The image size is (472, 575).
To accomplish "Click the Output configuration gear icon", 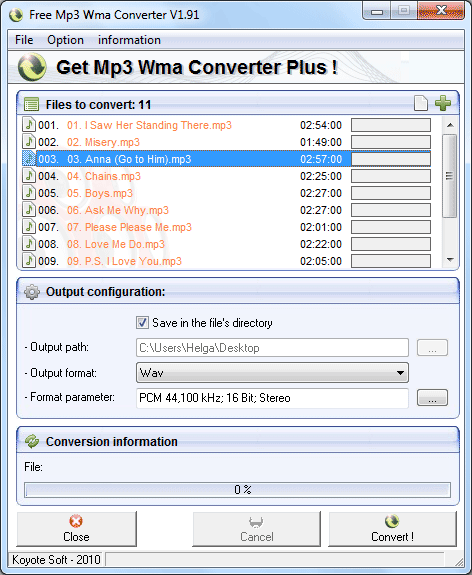I will pos(32,292).
